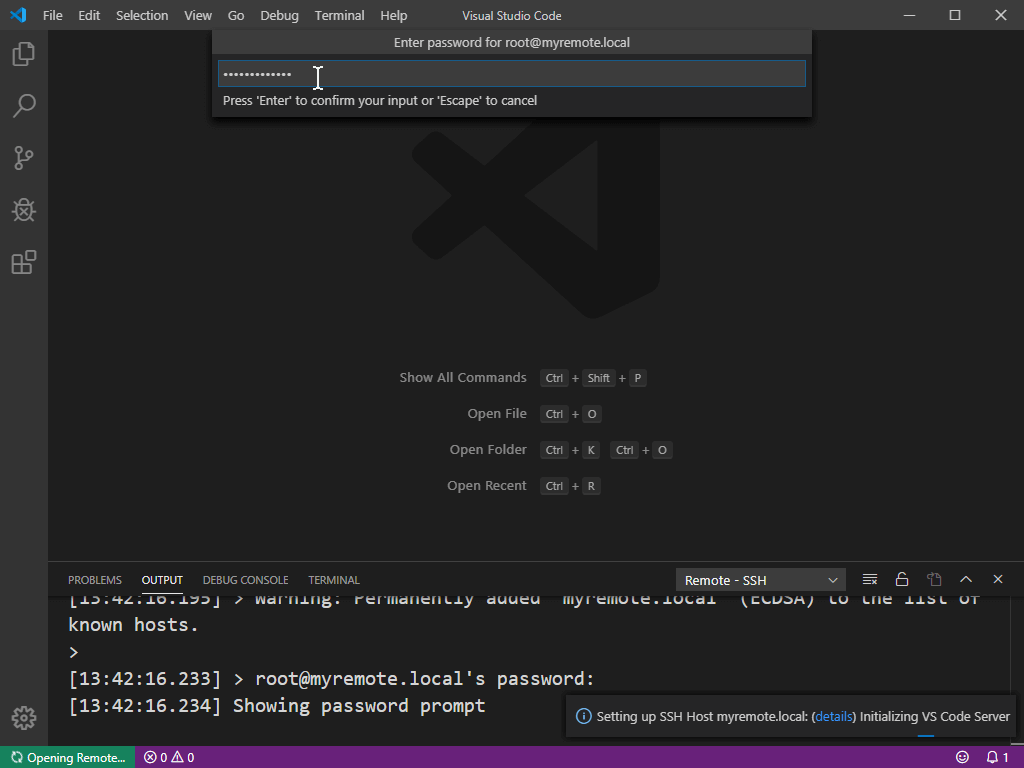Image resolution: width=1024 pixels, height=768 pixels.
Task: Expand the details of SSH setup notification
Action: pos(831,716)
